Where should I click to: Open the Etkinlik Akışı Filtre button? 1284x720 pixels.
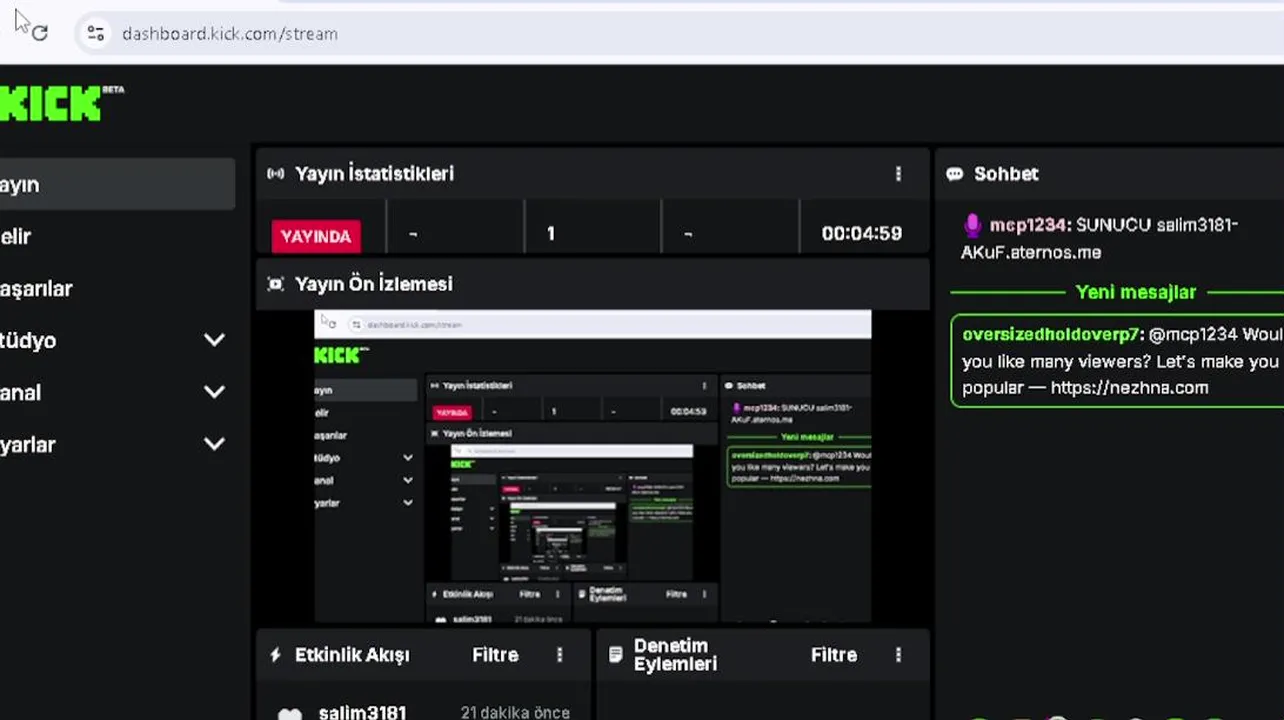[495, 655]
